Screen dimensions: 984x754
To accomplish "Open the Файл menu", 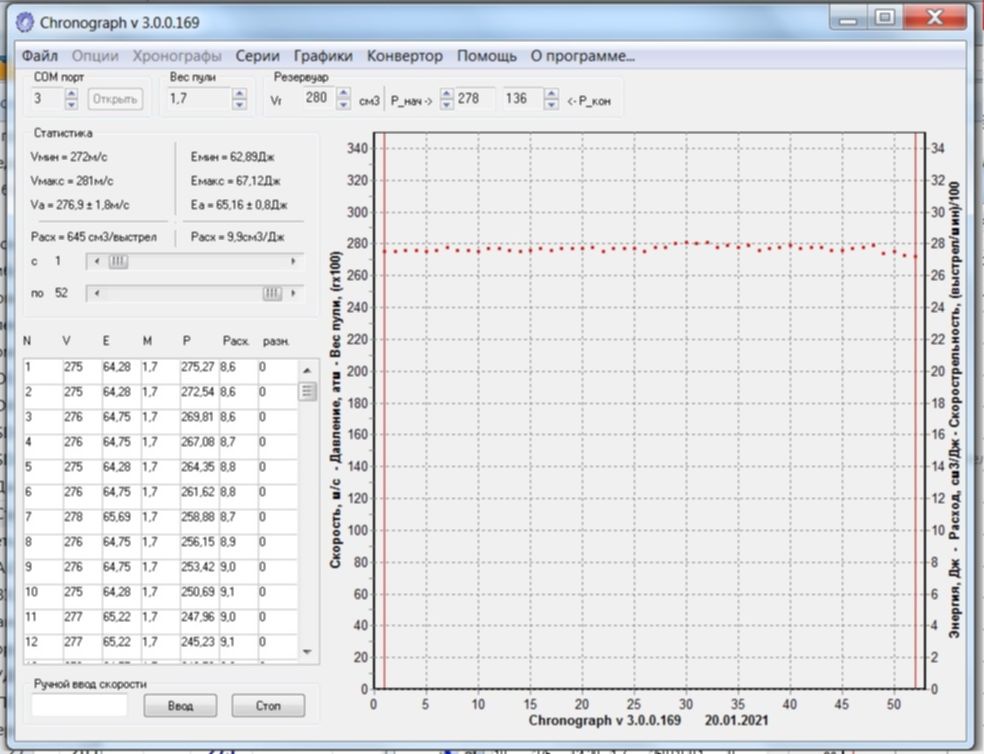I will [40, 56].
